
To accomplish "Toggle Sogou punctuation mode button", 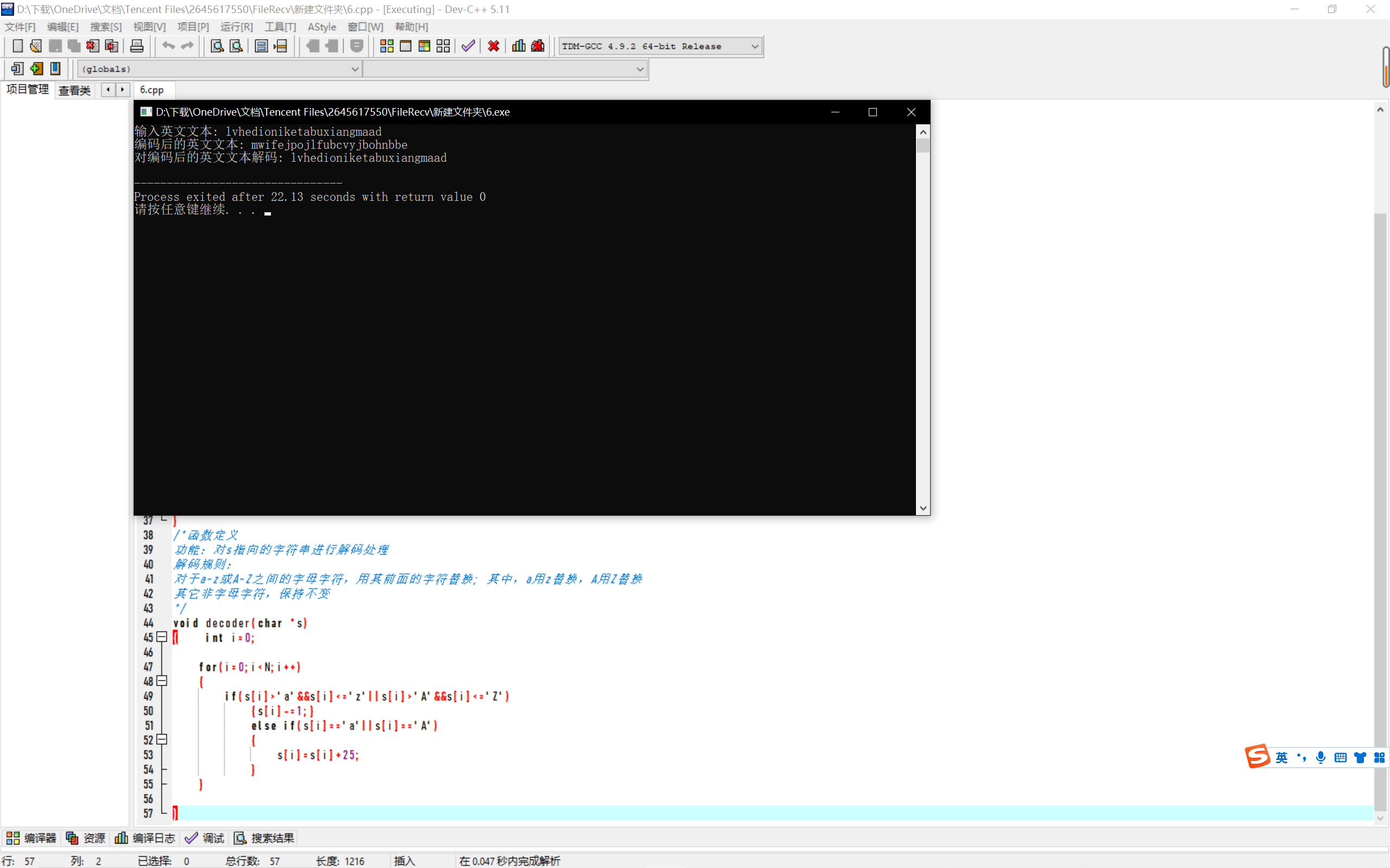I will (1301, 757).
